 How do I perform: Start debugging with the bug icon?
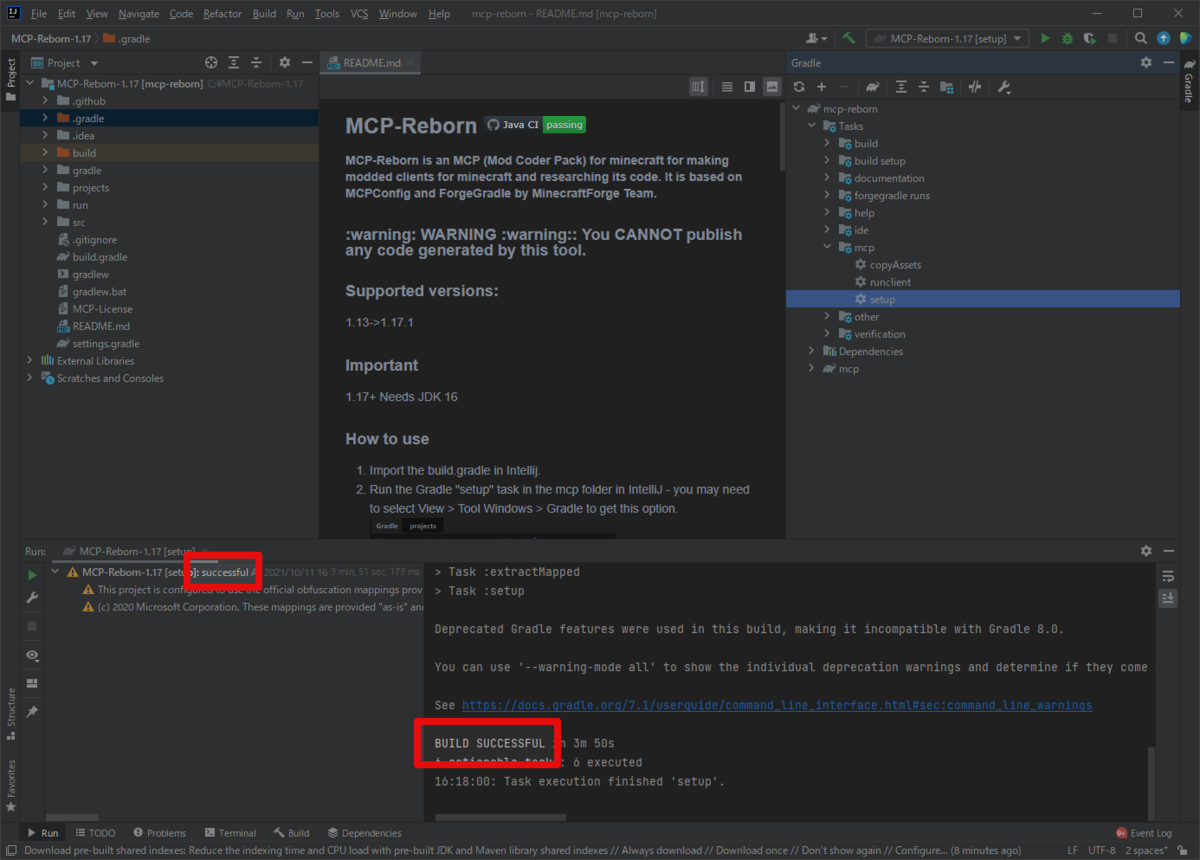(x=1068, y=38)
